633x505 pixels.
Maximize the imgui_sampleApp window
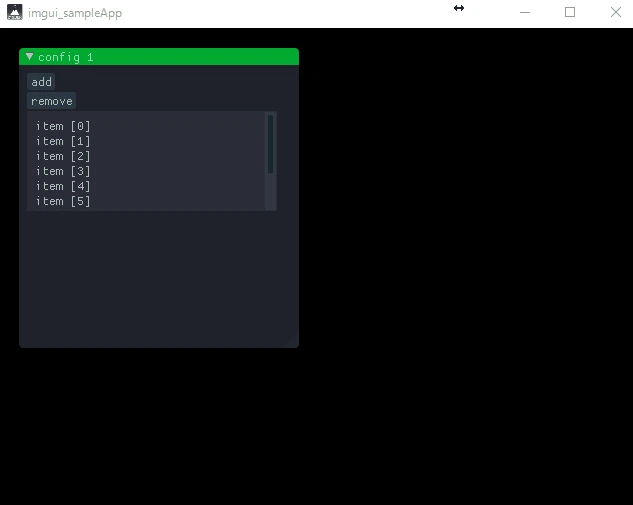pyautogui.click(x=570, y=12)
